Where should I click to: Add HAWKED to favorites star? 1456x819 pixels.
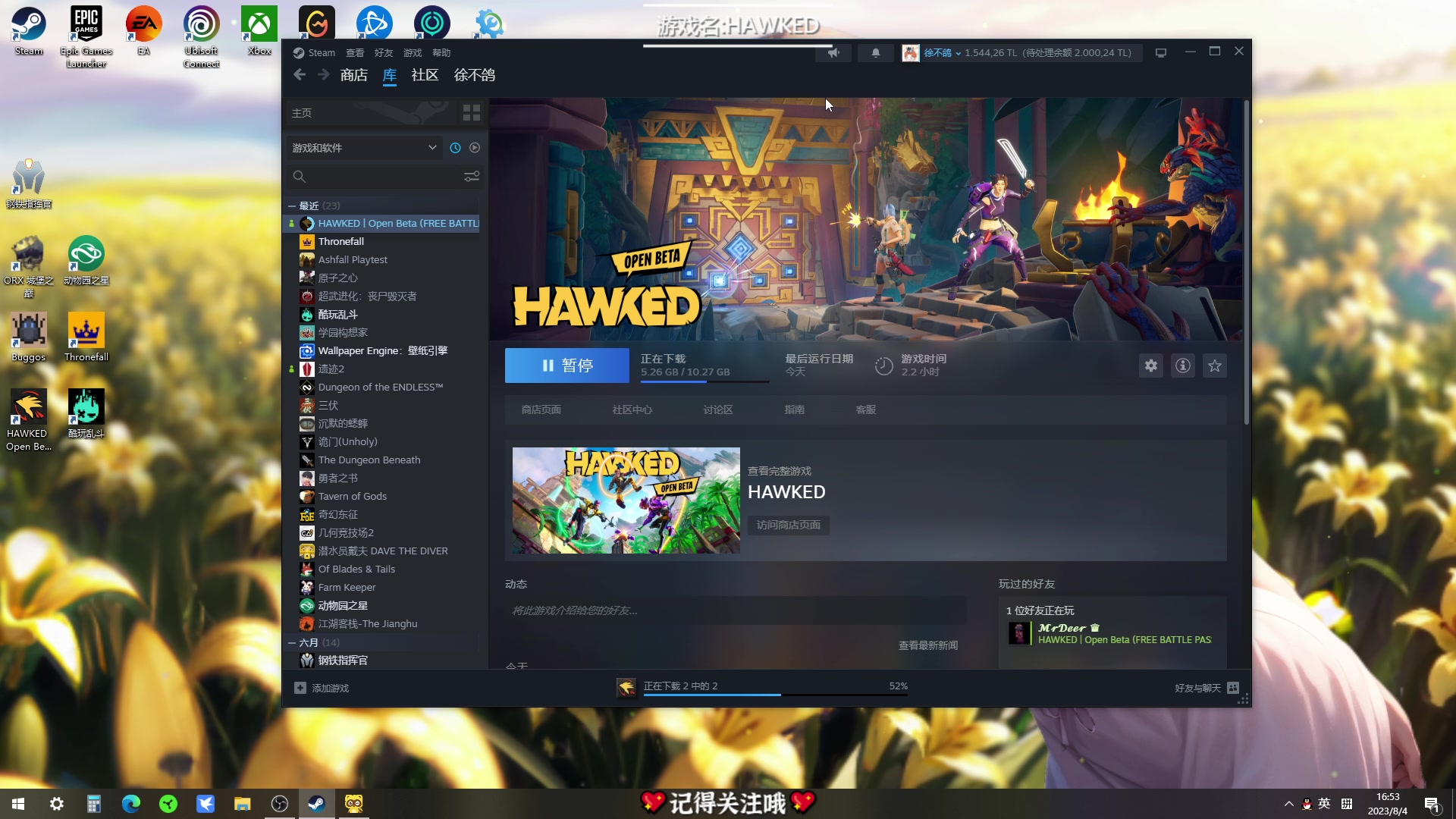click(1215, 366)
